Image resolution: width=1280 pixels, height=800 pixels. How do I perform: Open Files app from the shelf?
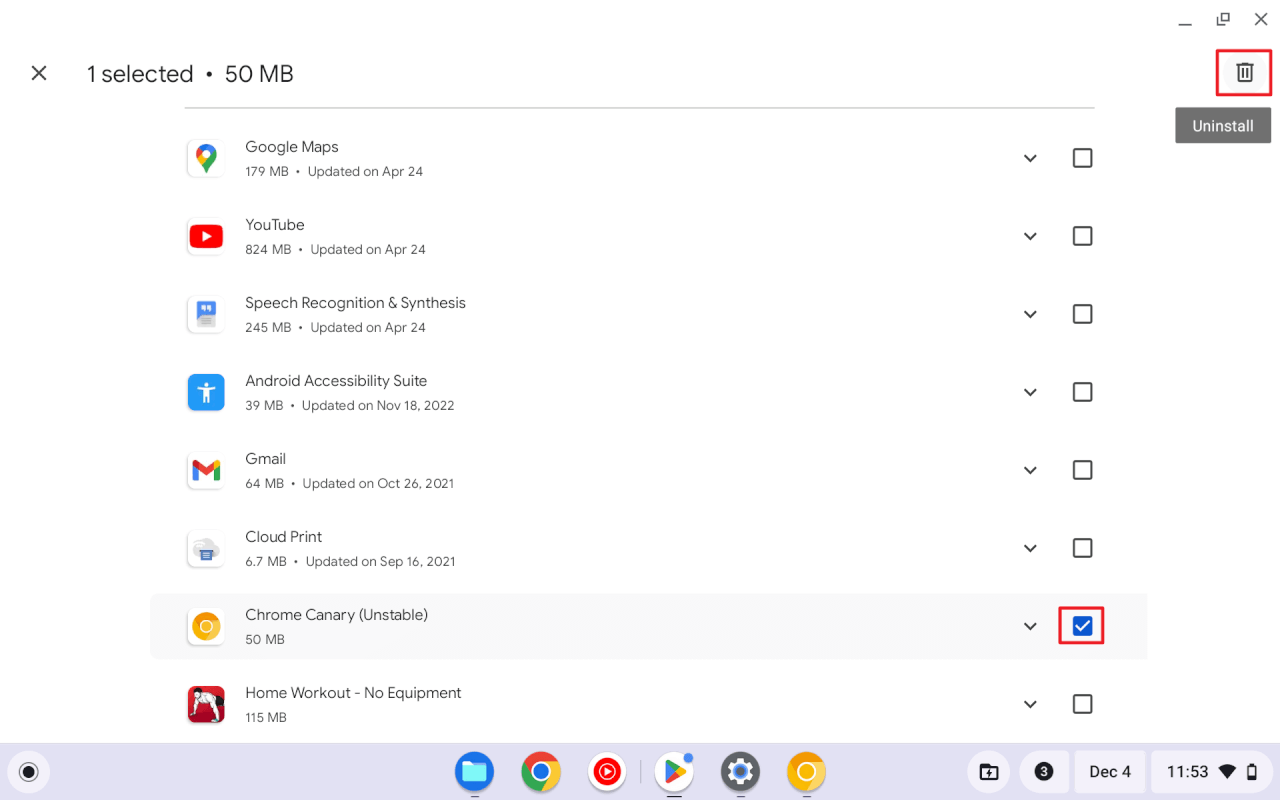tap(475, 772)
